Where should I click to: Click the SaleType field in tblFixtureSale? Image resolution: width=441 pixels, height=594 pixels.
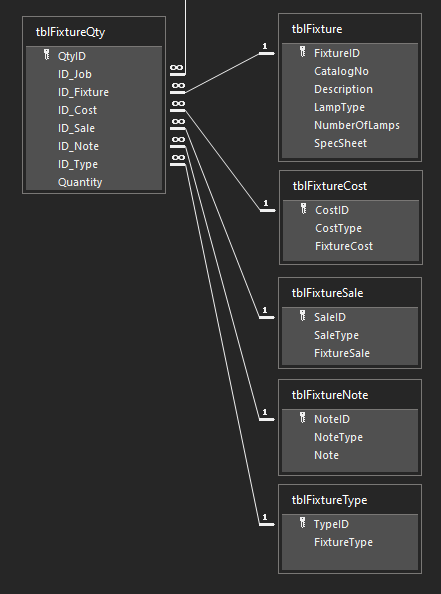tap(350, 335)
